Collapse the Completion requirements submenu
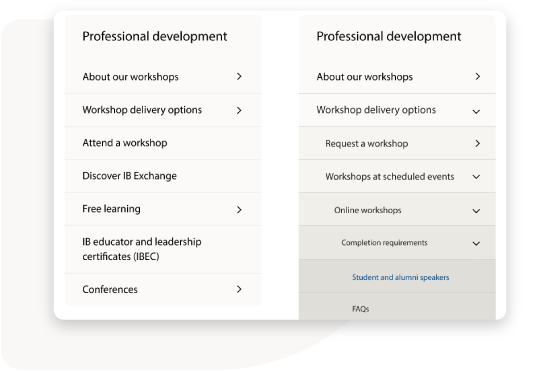 click(476, 244)
